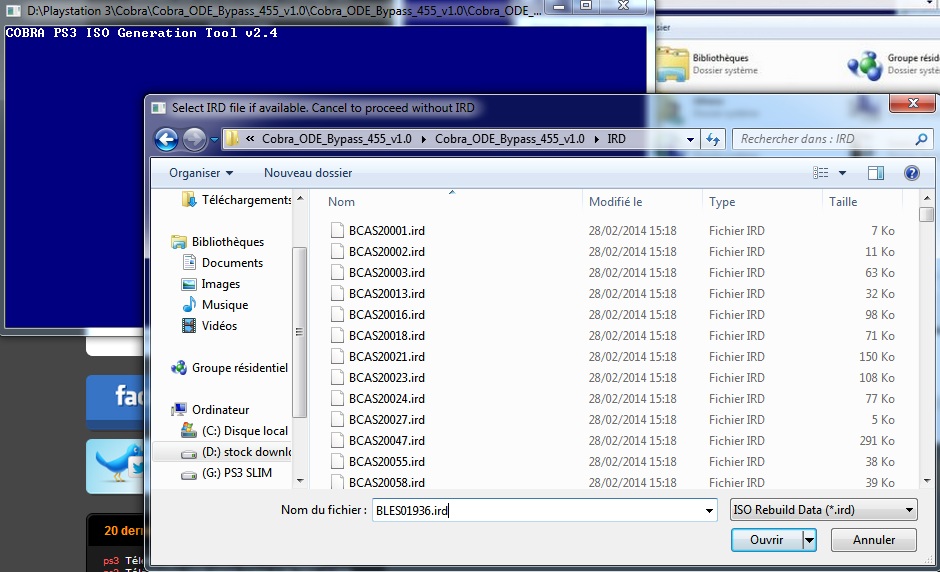
Task: Click the Nouveau dossier toolbar item
Action: [308, 173]
